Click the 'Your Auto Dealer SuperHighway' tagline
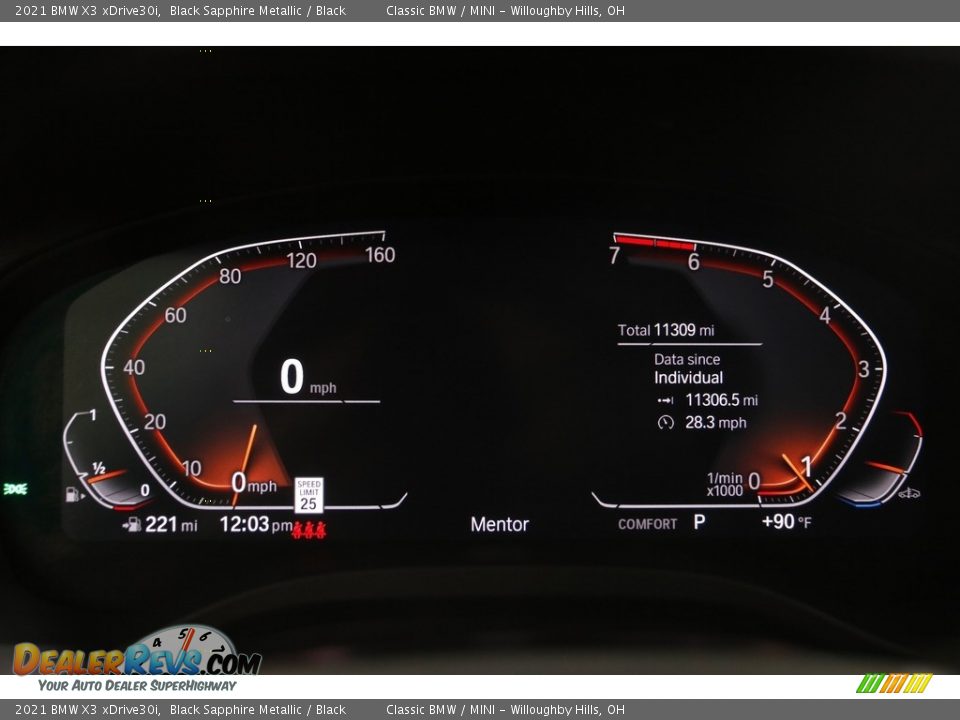 (137, 686)
